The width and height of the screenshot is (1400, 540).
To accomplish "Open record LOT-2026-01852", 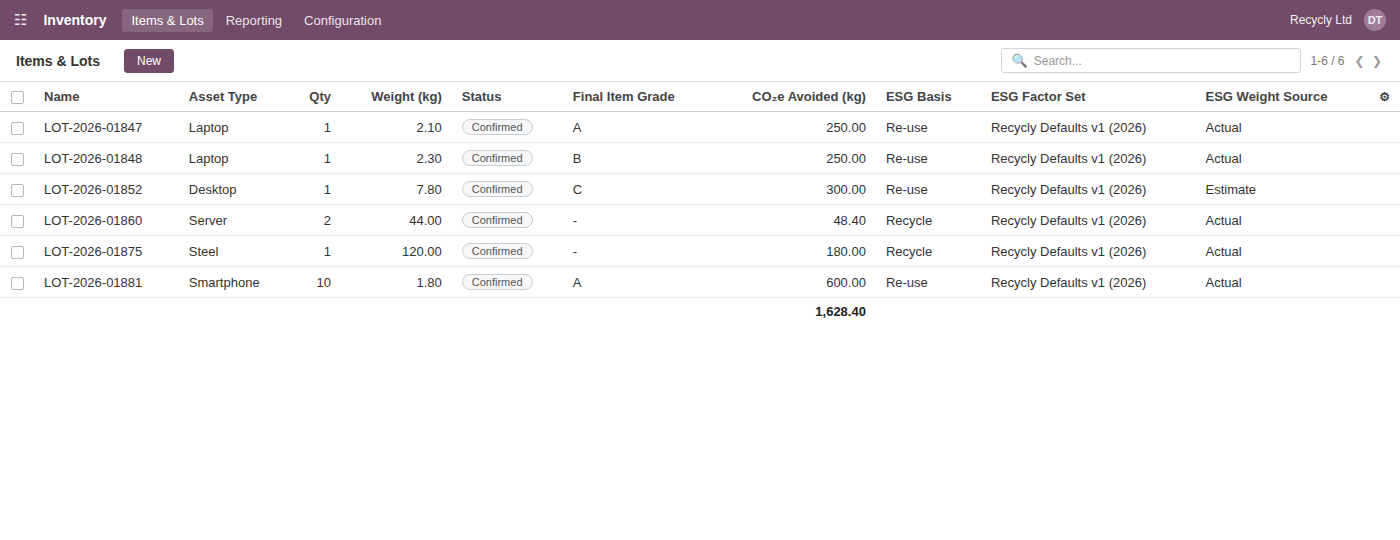I will [x=93, y=190].
